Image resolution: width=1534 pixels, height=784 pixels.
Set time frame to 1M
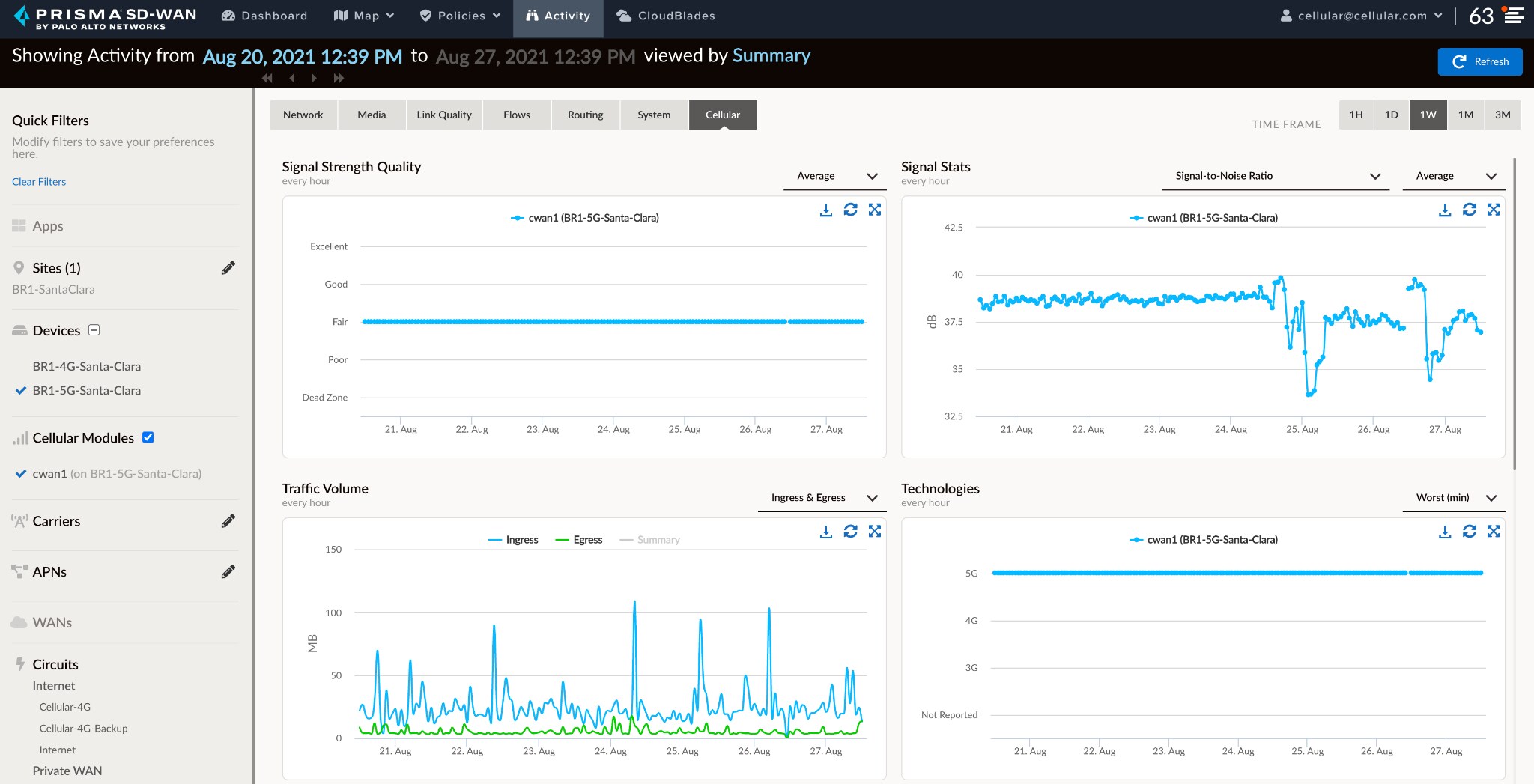coord(1466,115)
